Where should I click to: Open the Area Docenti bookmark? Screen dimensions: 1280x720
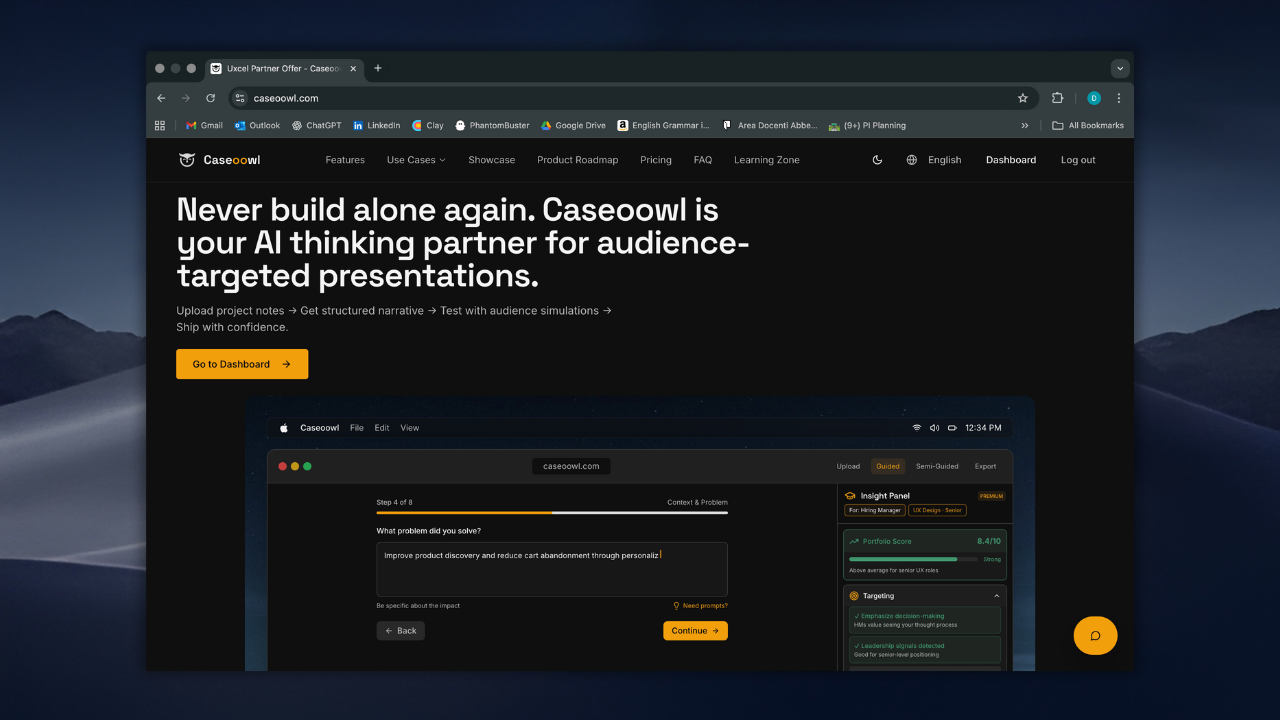point(769,126)
